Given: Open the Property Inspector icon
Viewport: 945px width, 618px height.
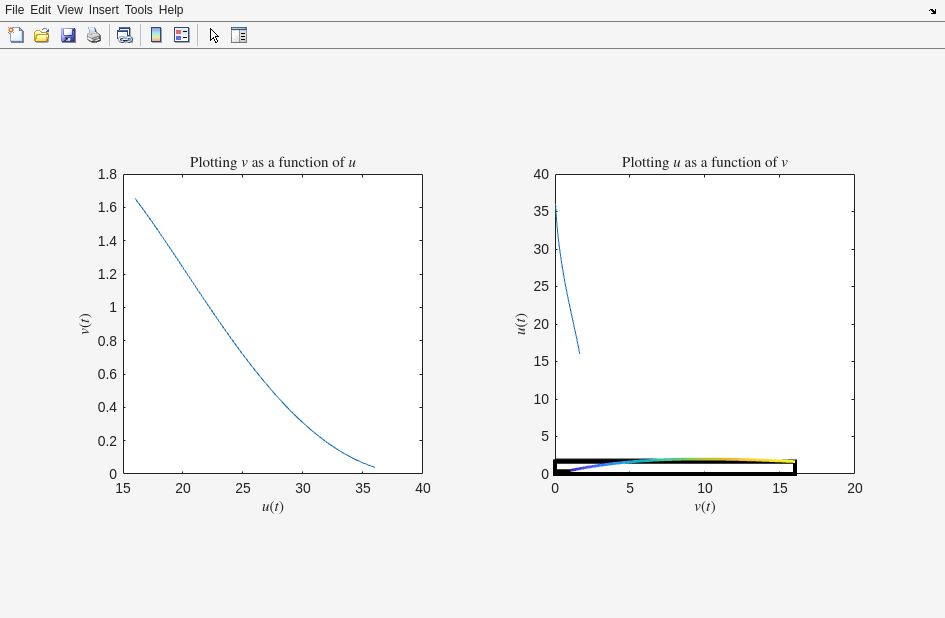Looking at the screenshot, I should click(239, 35).
